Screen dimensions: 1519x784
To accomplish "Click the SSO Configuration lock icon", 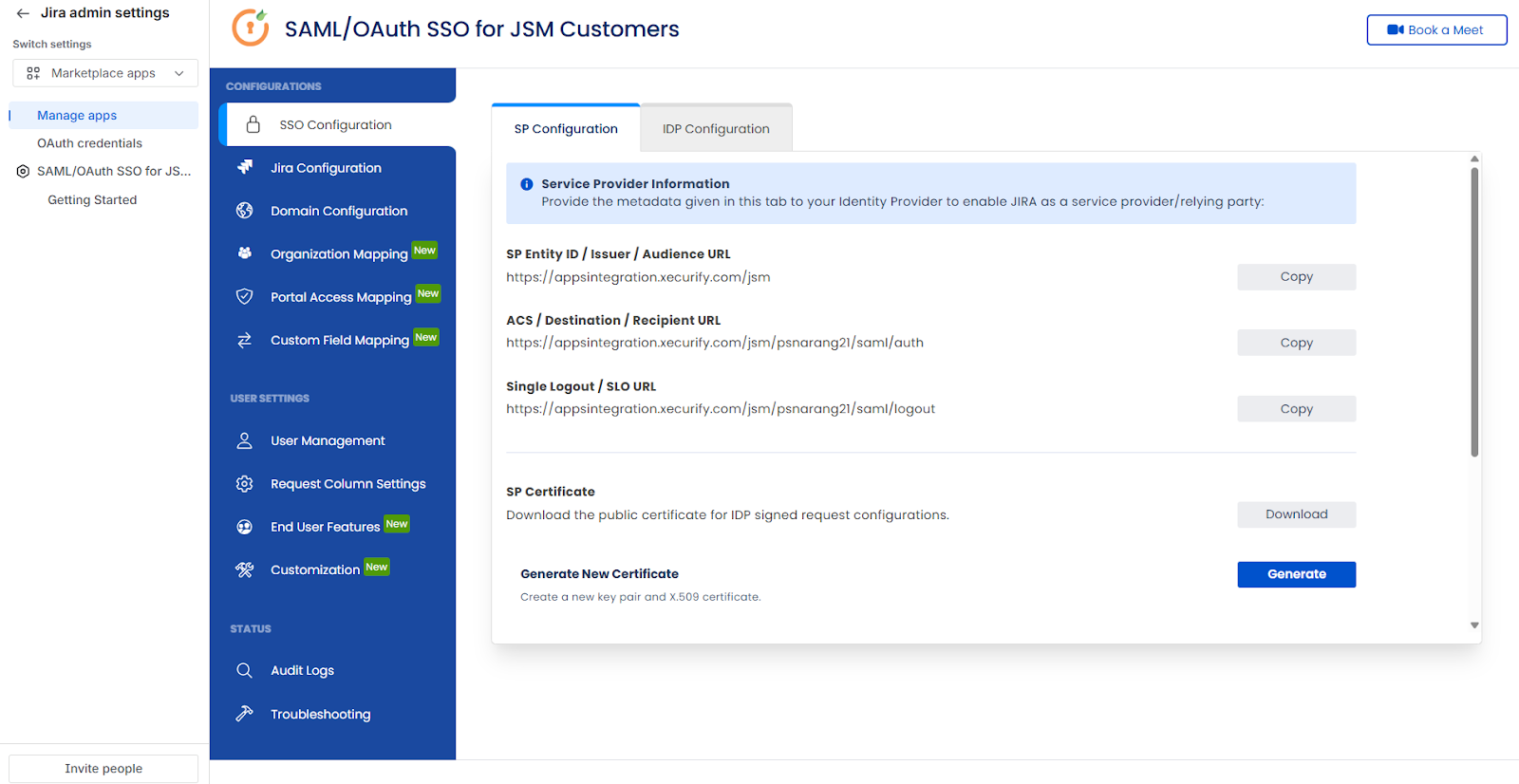I will click(x=253, y=124).
